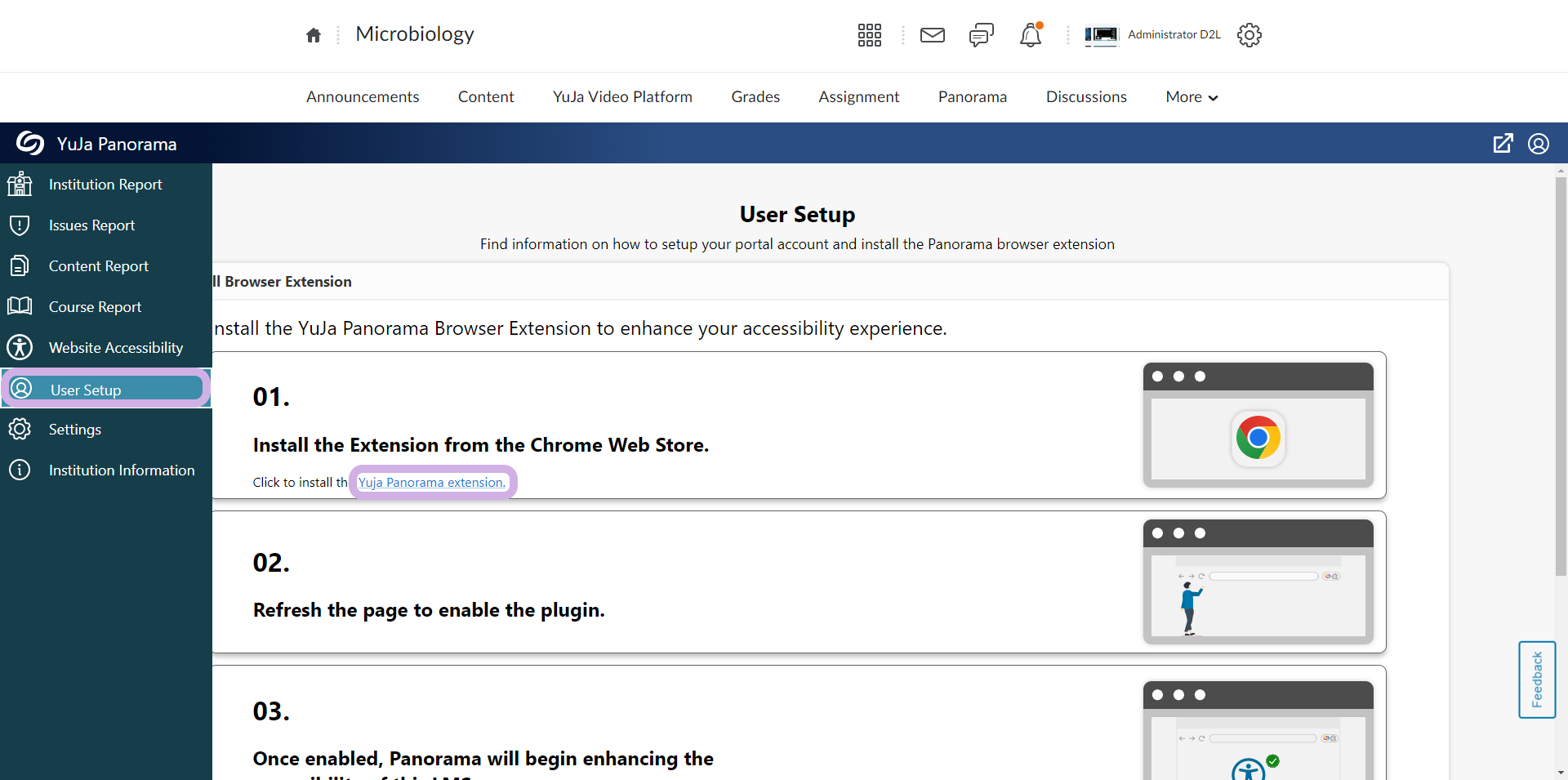Go to the course home icon
This screenshot has width=1568, height=780.
pyautogui.click(x=314, y=35)
